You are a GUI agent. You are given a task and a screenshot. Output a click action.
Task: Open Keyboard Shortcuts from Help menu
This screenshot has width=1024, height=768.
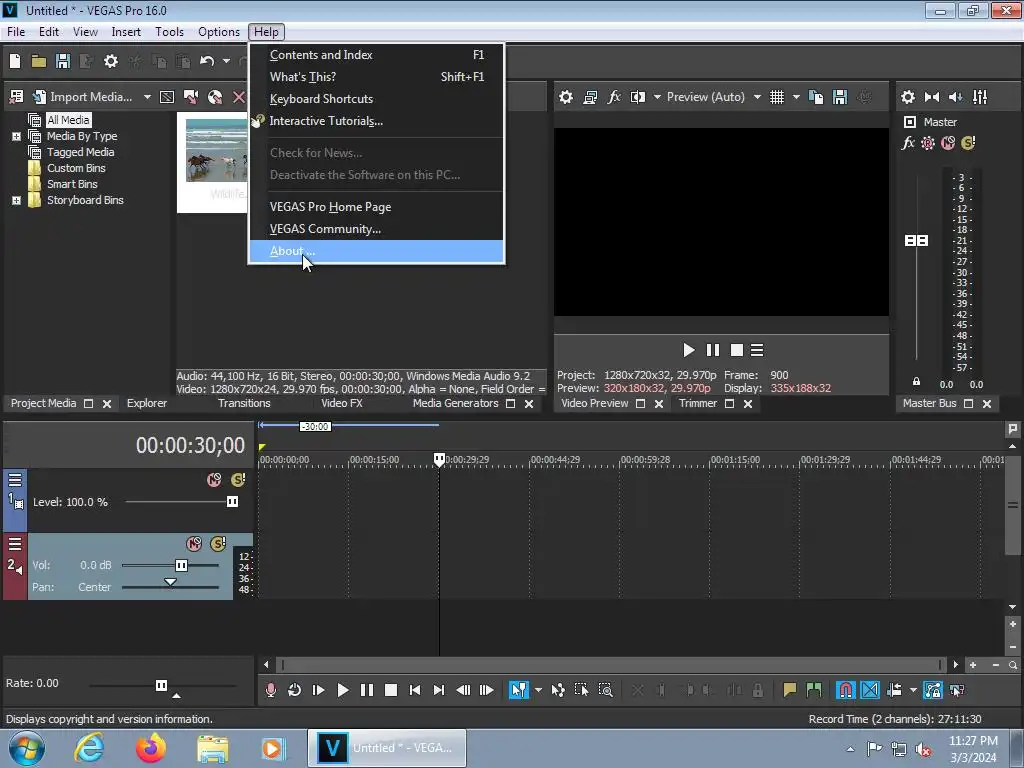tap(376, 99)
